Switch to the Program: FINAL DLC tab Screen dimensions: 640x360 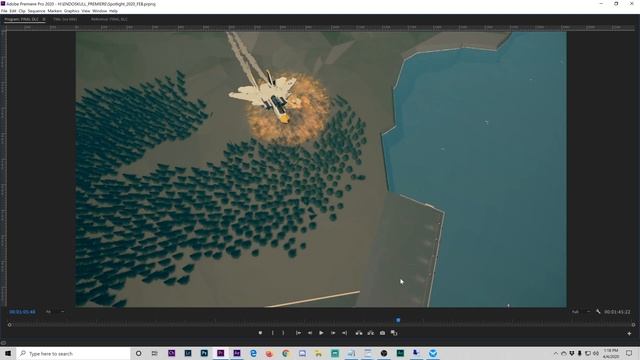point(21,19)
